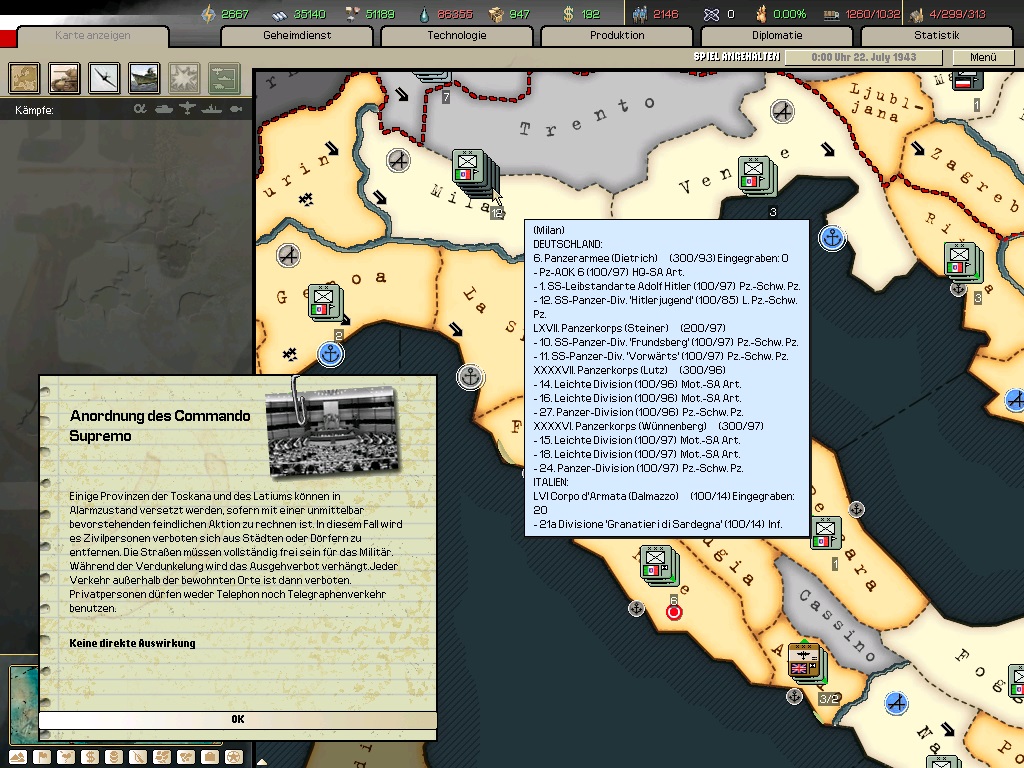The width and height of the screenshot is (1024, 768).
Task: Click the blue anchor port near Genoa
Action: coord(330,354)
